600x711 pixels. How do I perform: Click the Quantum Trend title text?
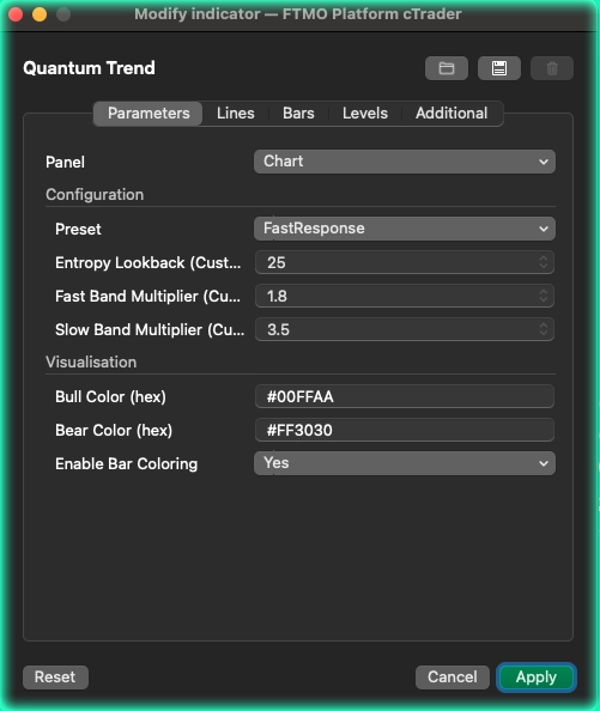coord(89,68)
